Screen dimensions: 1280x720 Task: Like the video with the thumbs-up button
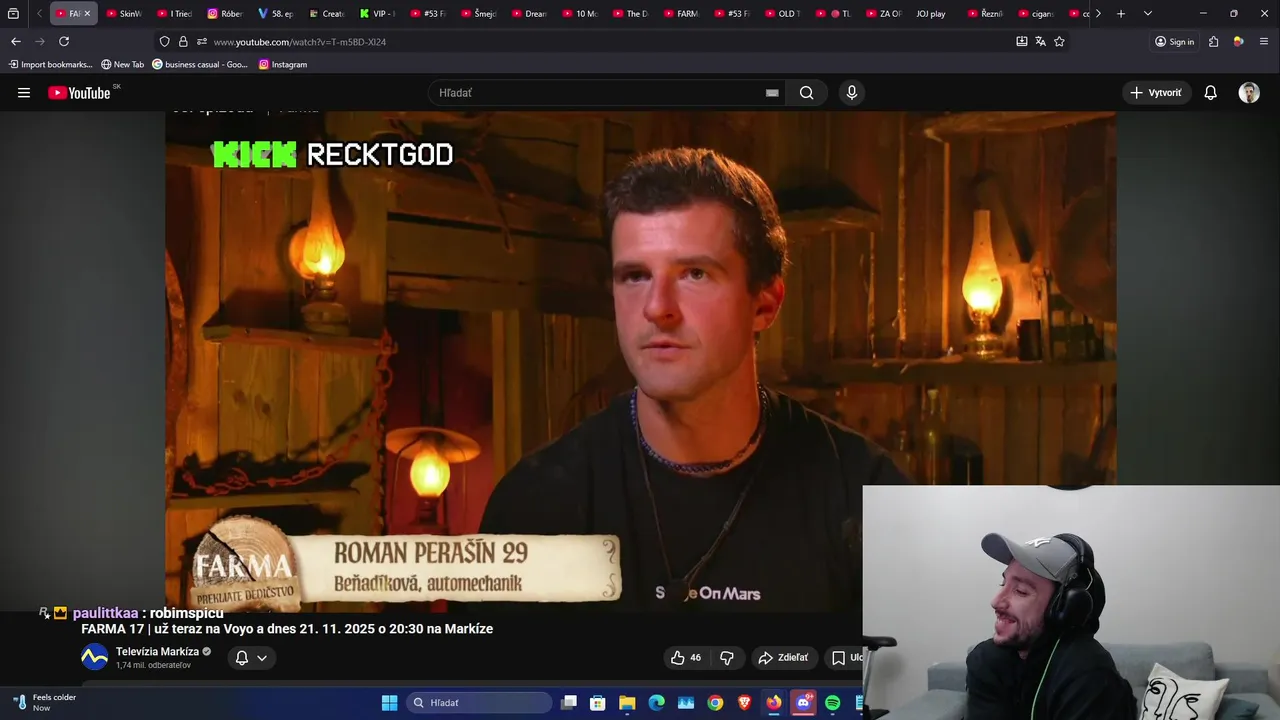coord(686,657)
